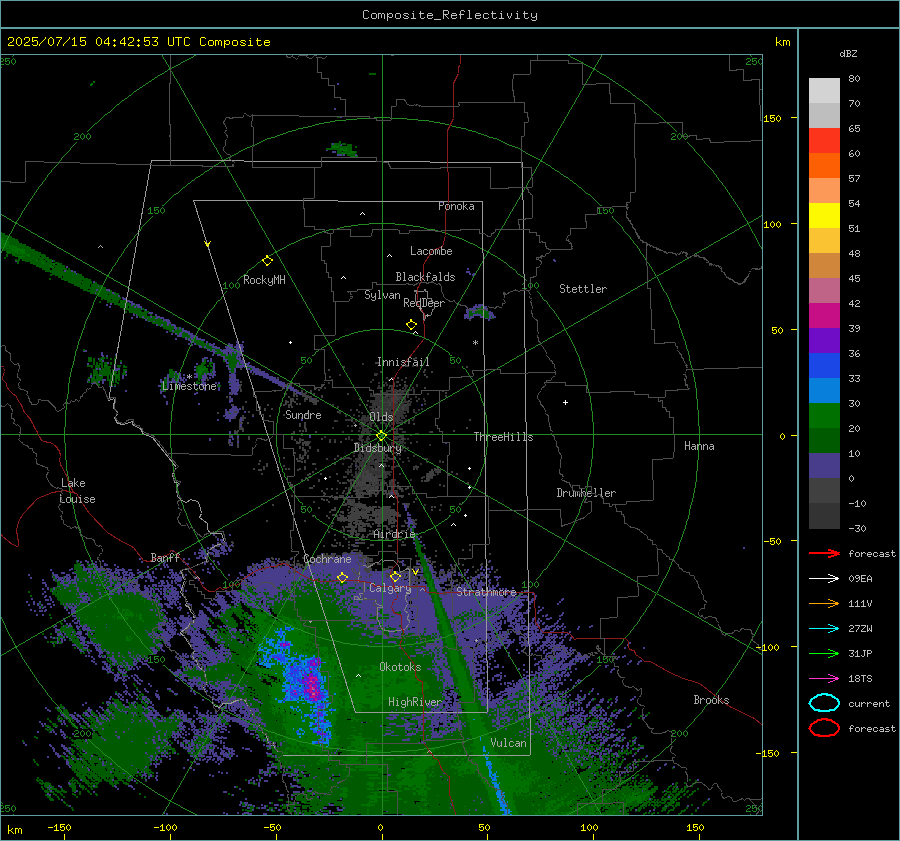Click the small green echo north of the map center
The height and width of the screenshot is (841, 900).
click(x=343, y=149)
